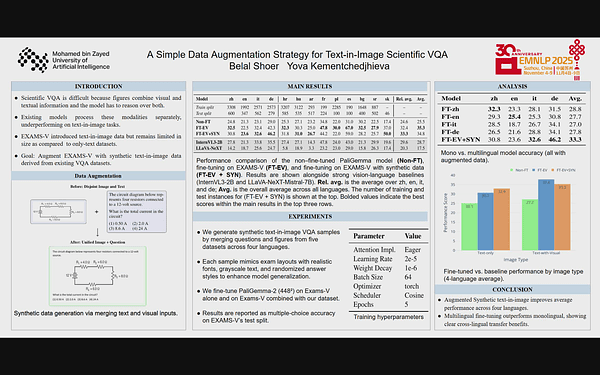The width and height of the screenshot is (600, 375).
Task: Click 'Batch Size' row in hyperparameter table
Action: [x=388, y=277]
